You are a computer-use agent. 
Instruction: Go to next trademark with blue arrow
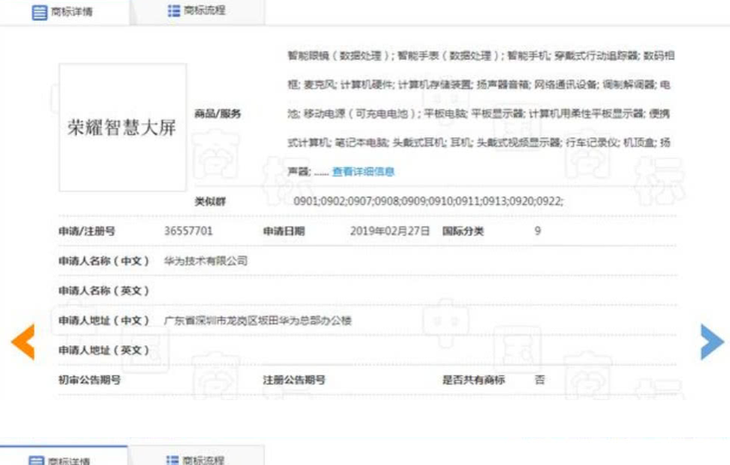712,342
